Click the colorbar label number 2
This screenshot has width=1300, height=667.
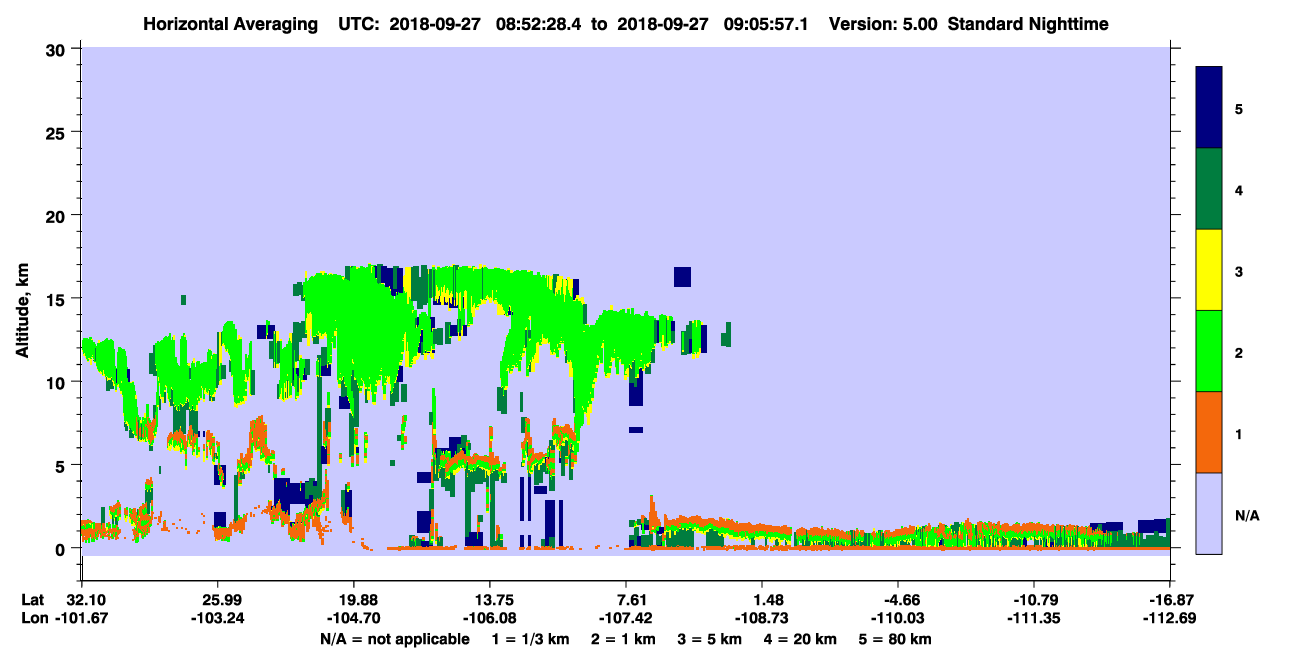coord(1239,351)
